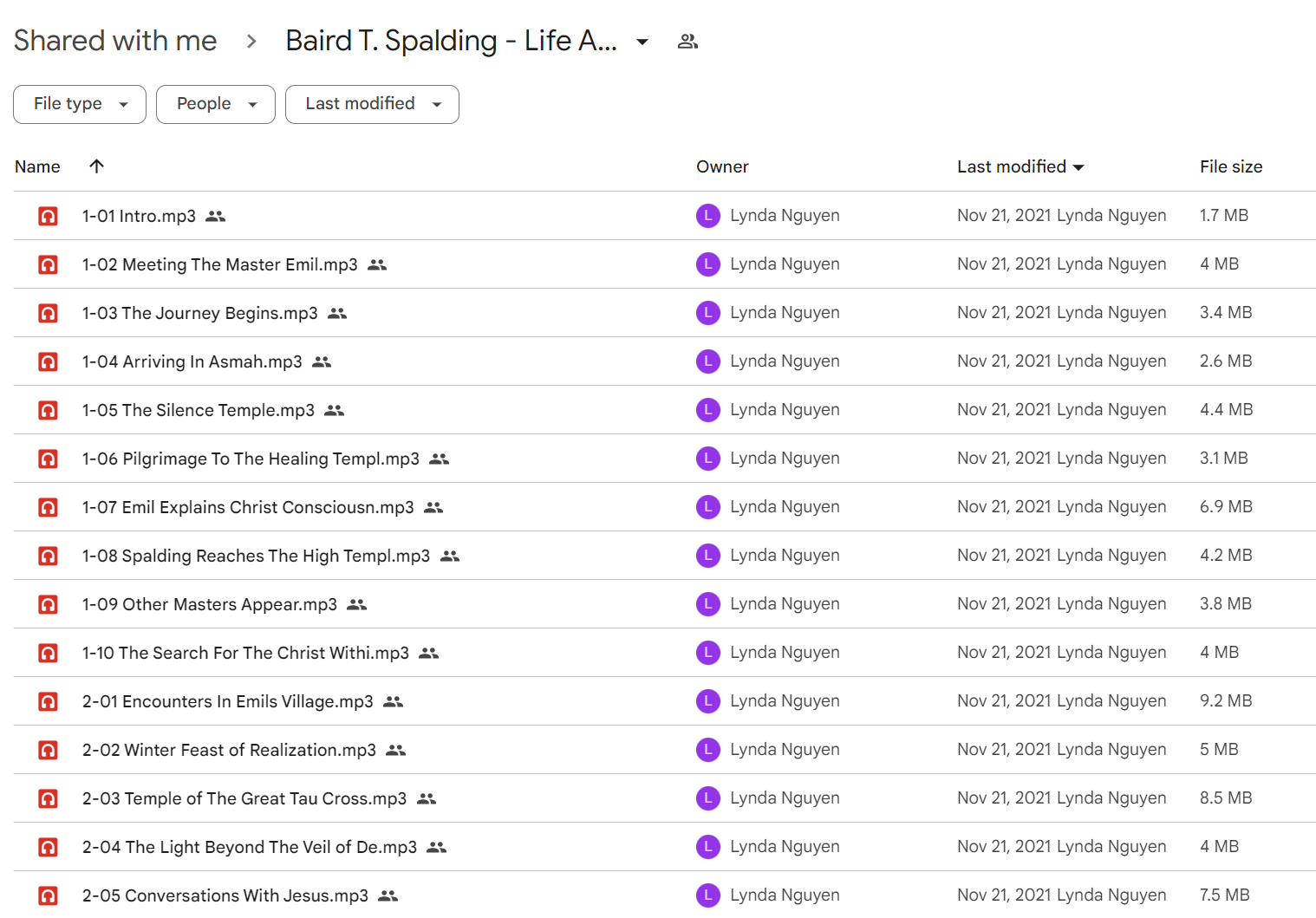
Task: Go to Shared with me breadcrumb
Action: coord(115,41)
